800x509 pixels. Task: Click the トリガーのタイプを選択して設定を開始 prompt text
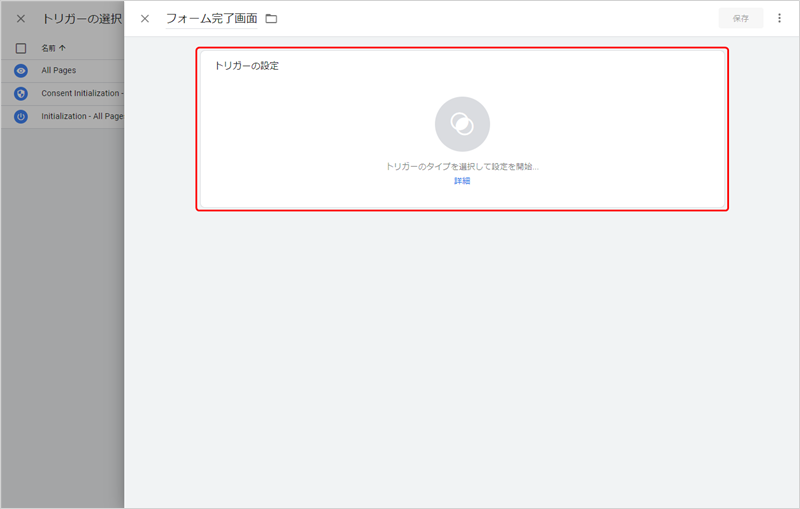tap(462, 166)
